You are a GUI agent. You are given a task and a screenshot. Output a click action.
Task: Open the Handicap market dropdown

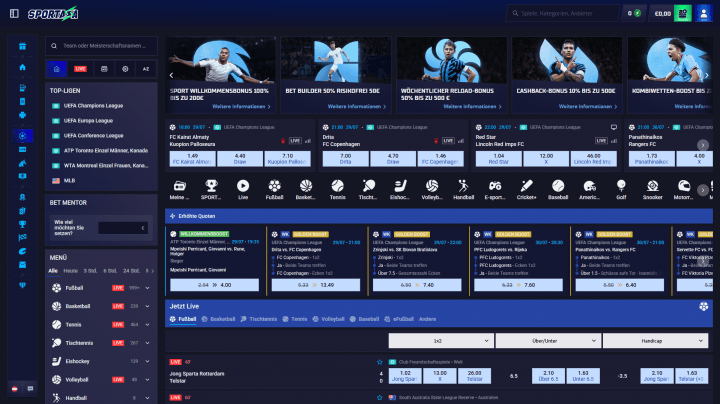click(x=655, y=341)
